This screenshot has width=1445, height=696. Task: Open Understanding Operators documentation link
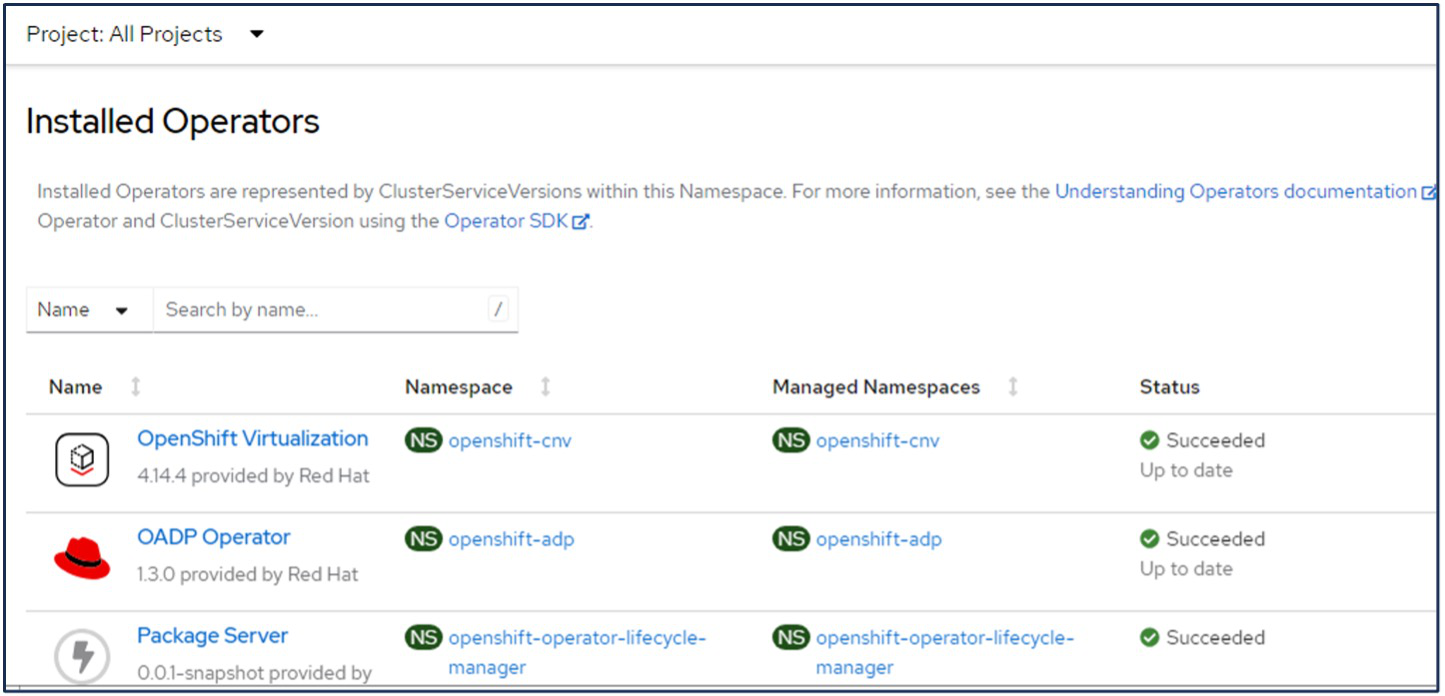point(1236,192)
